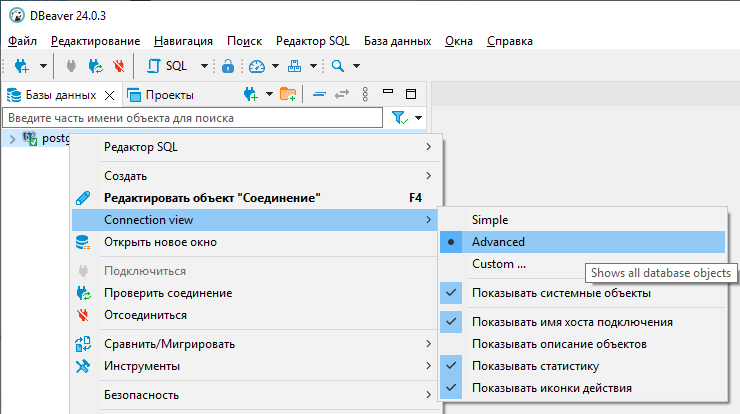Click the object name search field
This screenshot has width=740, height=414.
click(193, 118)
